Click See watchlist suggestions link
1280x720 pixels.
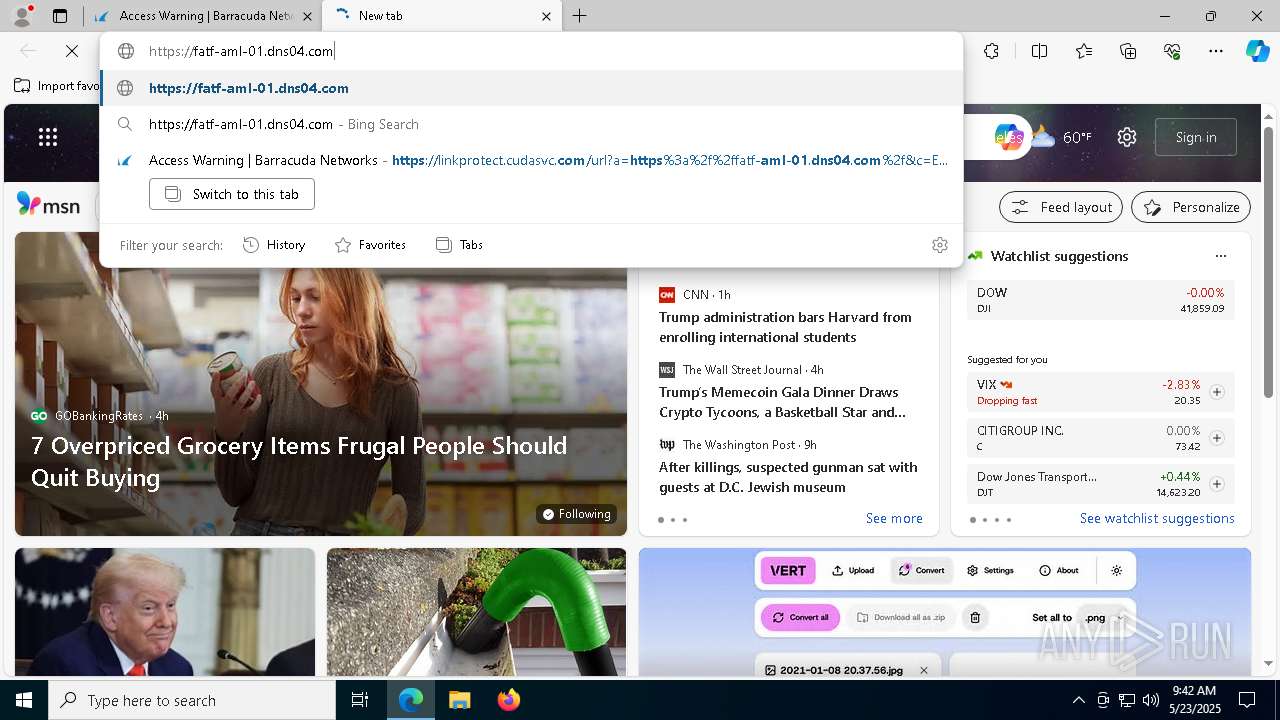[1157, 518]
